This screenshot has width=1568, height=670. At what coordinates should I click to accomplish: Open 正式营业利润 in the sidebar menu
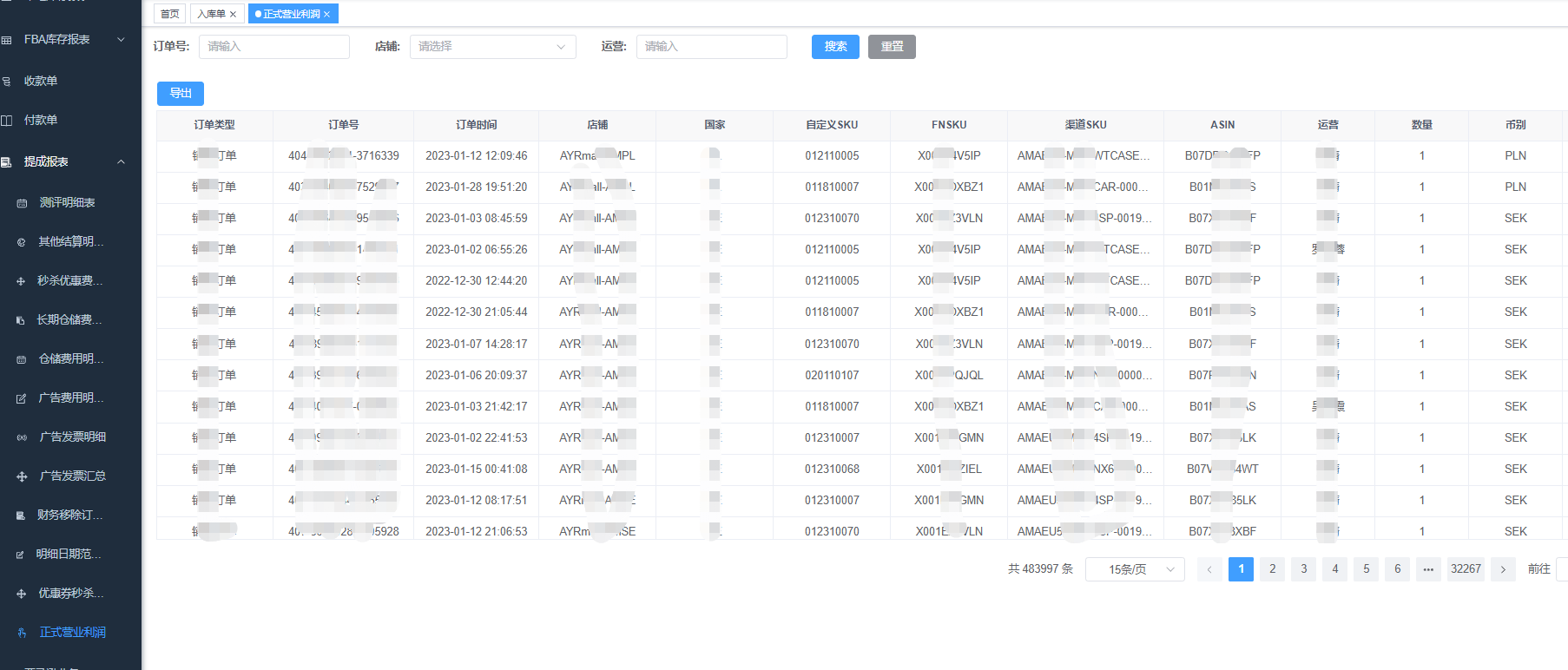(72, 633)
